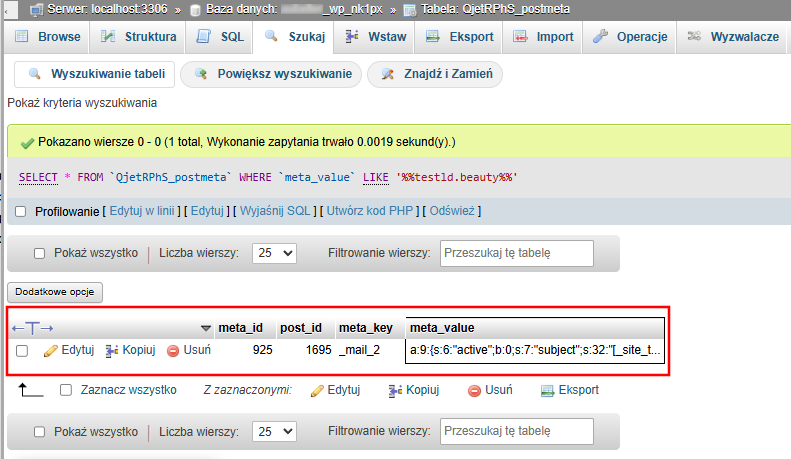Sort by the post_id column header

coord(301,328)
